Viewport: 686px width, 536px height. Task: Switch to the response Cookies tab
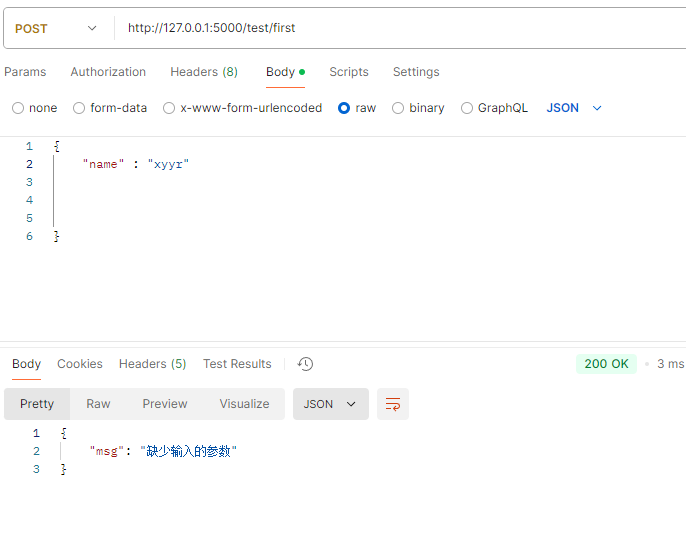[80, 364]
